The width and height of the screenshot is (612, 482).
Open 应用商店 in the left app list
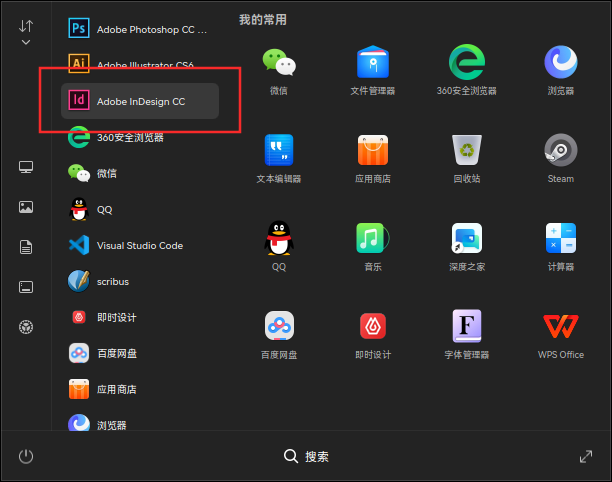click(x=140, y=389)
